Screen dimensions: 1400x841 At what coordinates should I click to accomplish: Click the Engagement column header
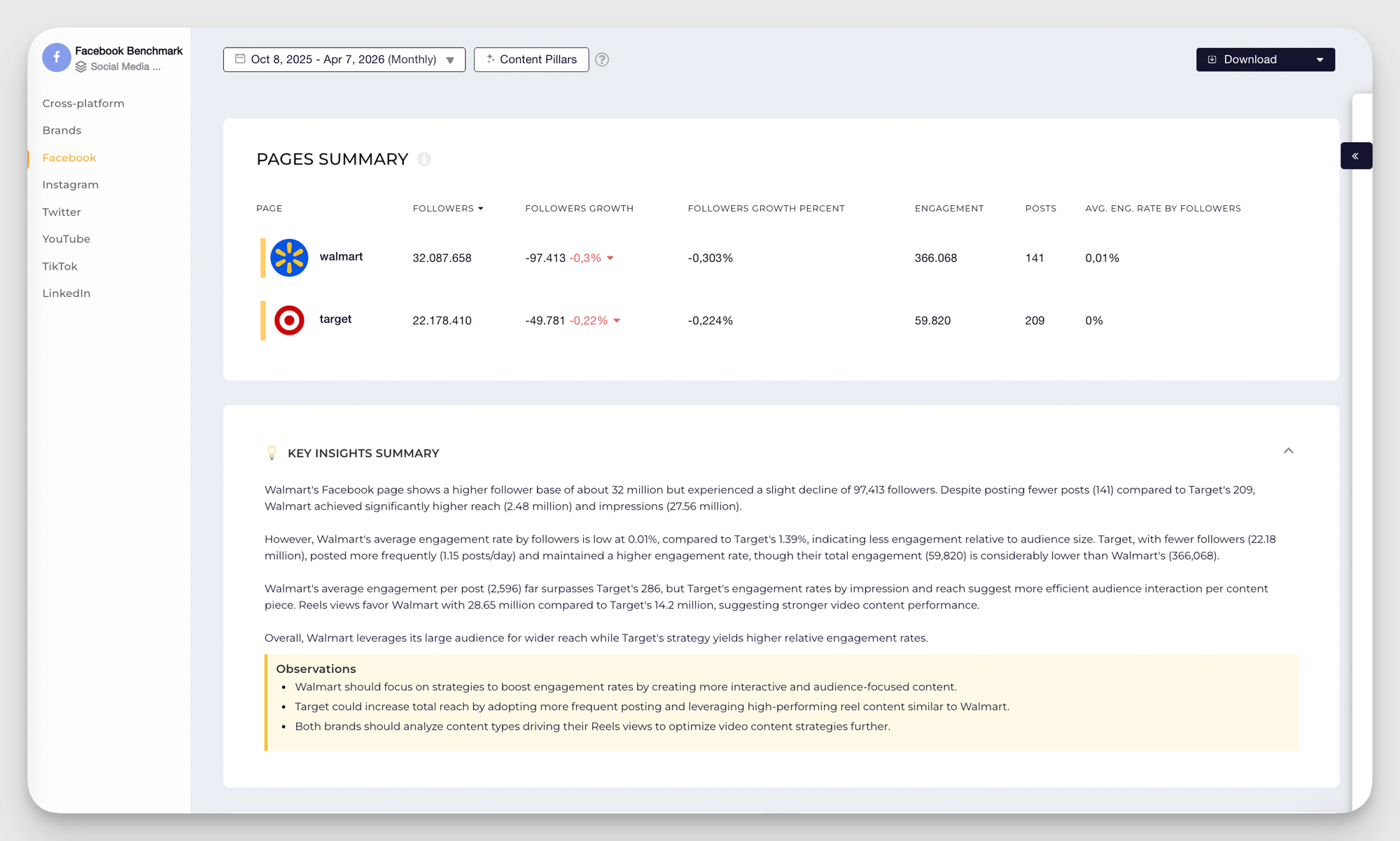(948, 208)
